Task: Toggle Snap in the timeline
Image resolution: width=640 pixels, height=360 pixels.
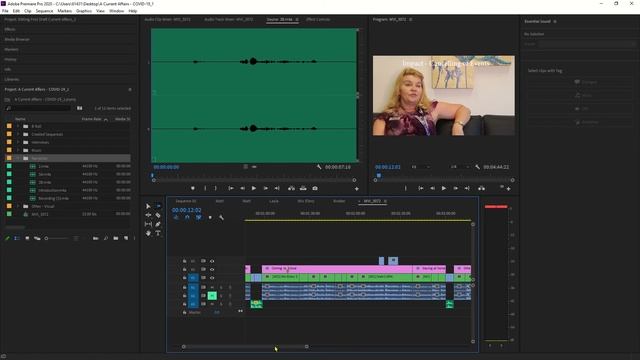Action: click(187, 218)
